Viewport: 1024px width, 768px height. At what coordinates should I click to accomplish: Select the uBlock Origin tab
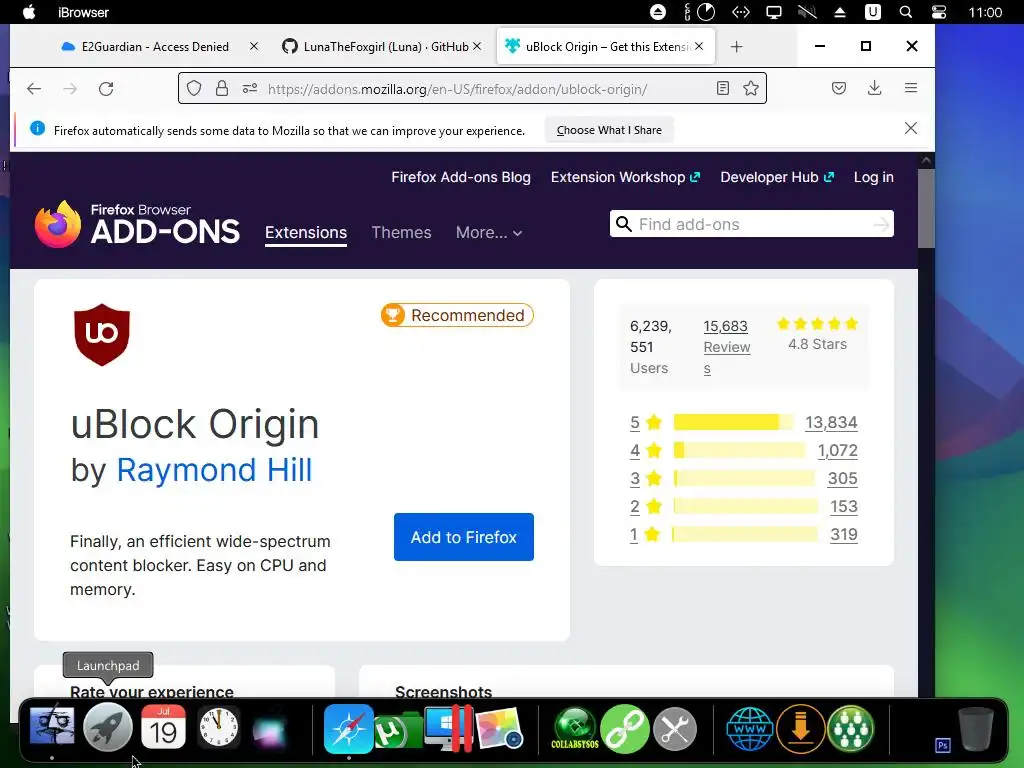click(605, 46)
